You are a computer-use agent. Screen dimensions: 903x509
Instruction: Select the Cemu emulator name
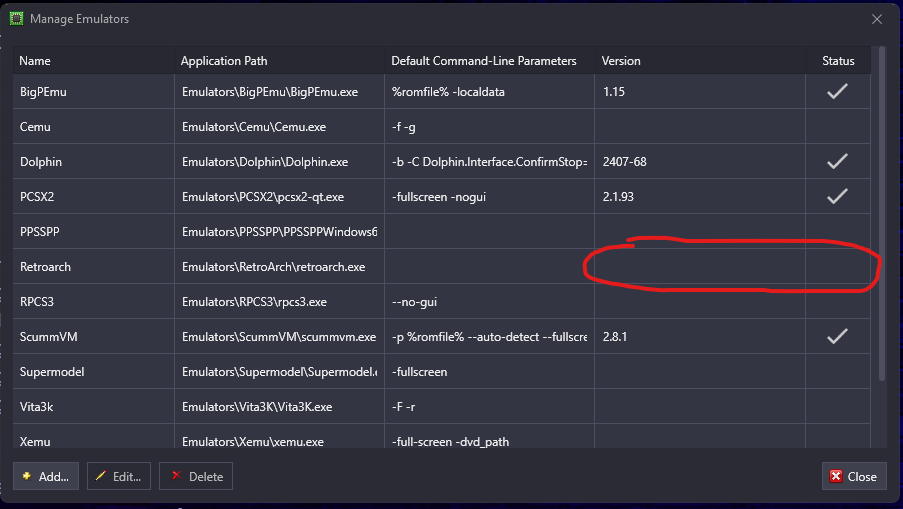35,127
